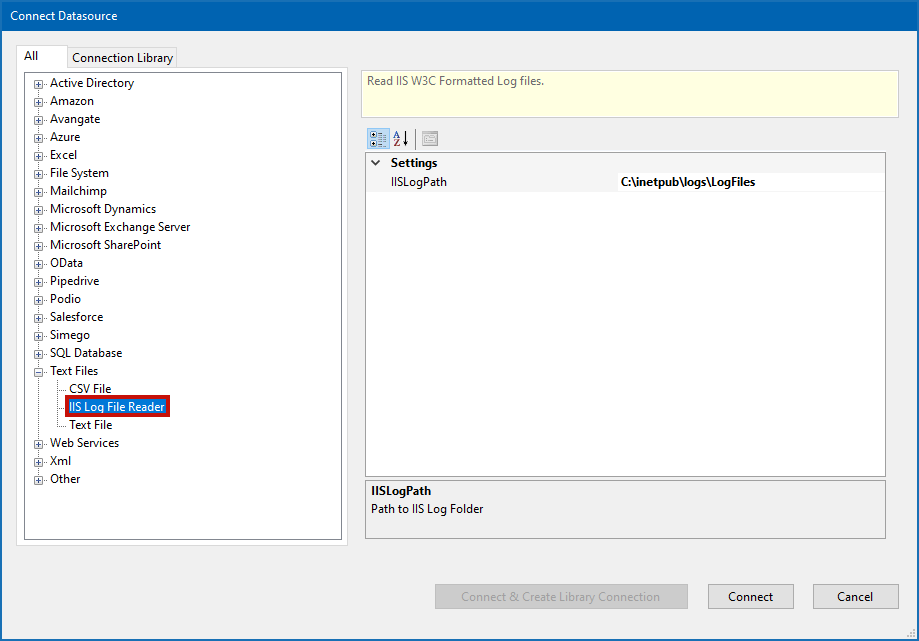Expand the Azure node
The height and width of the screenshot is (641, 919).
tap(39, 138)
